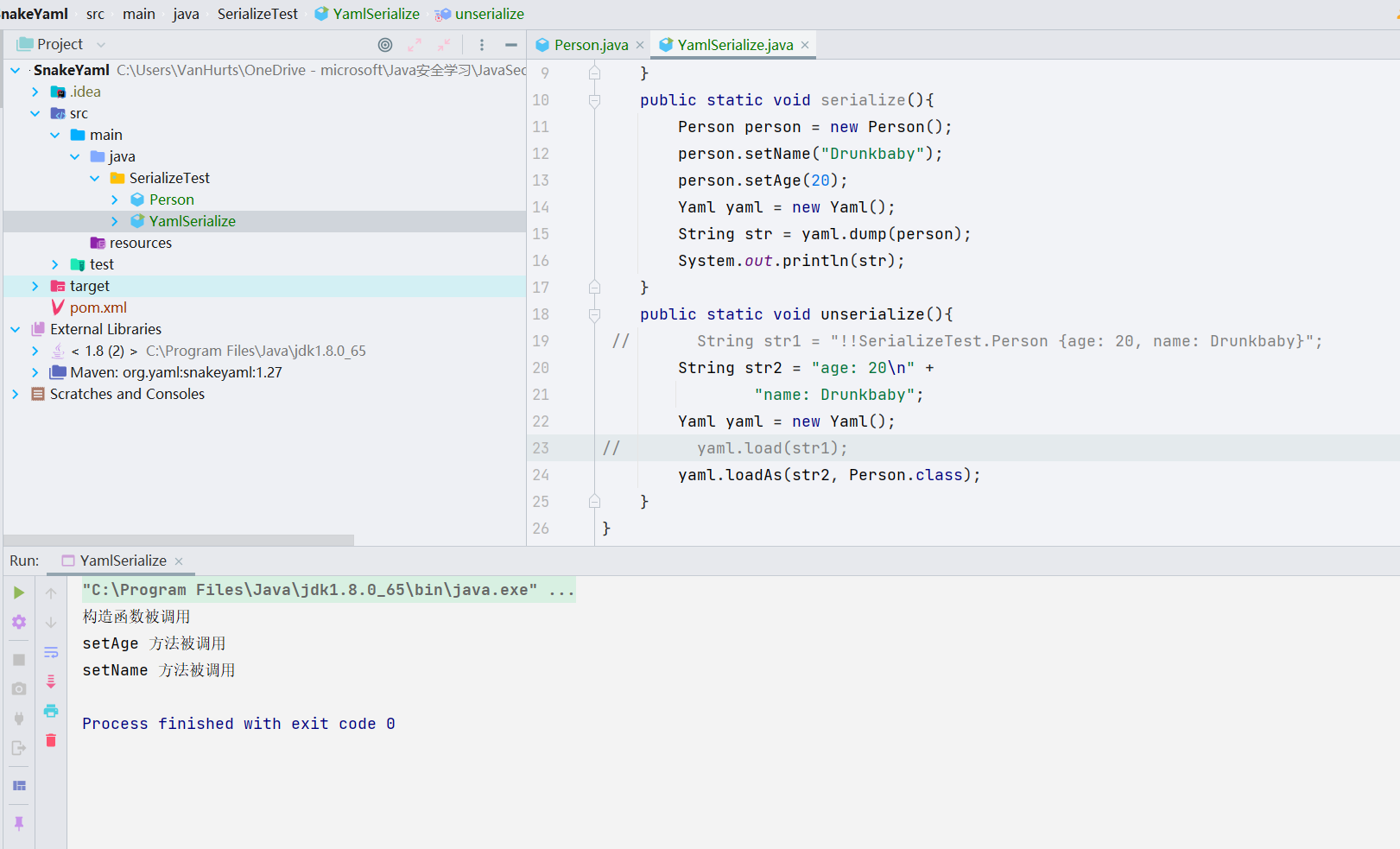Open pom.xml from the project tree

[98, 307]
